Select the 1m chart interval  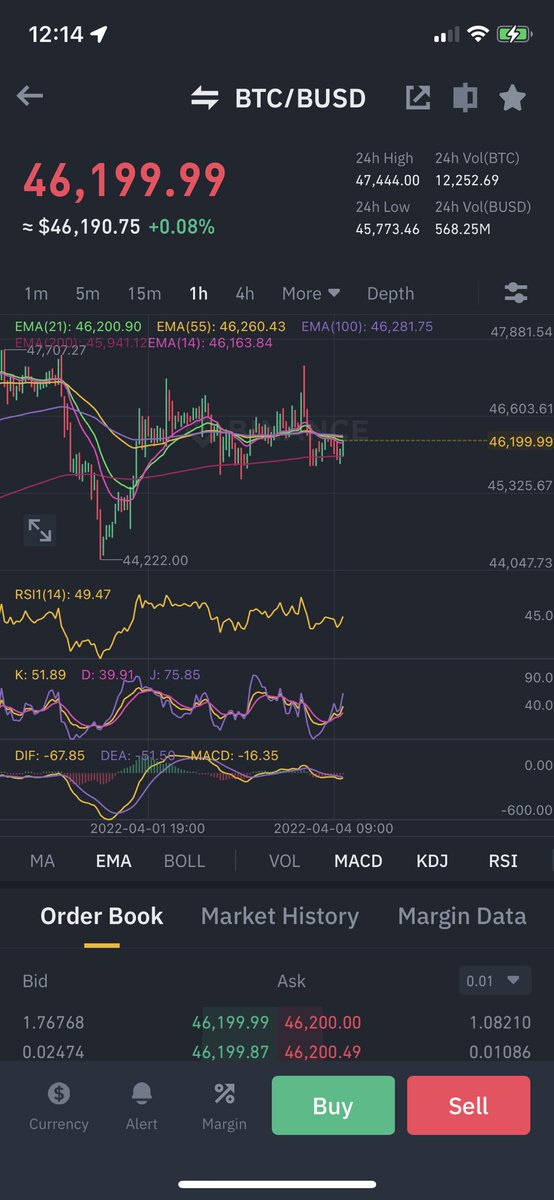click(x=36, y=293)
